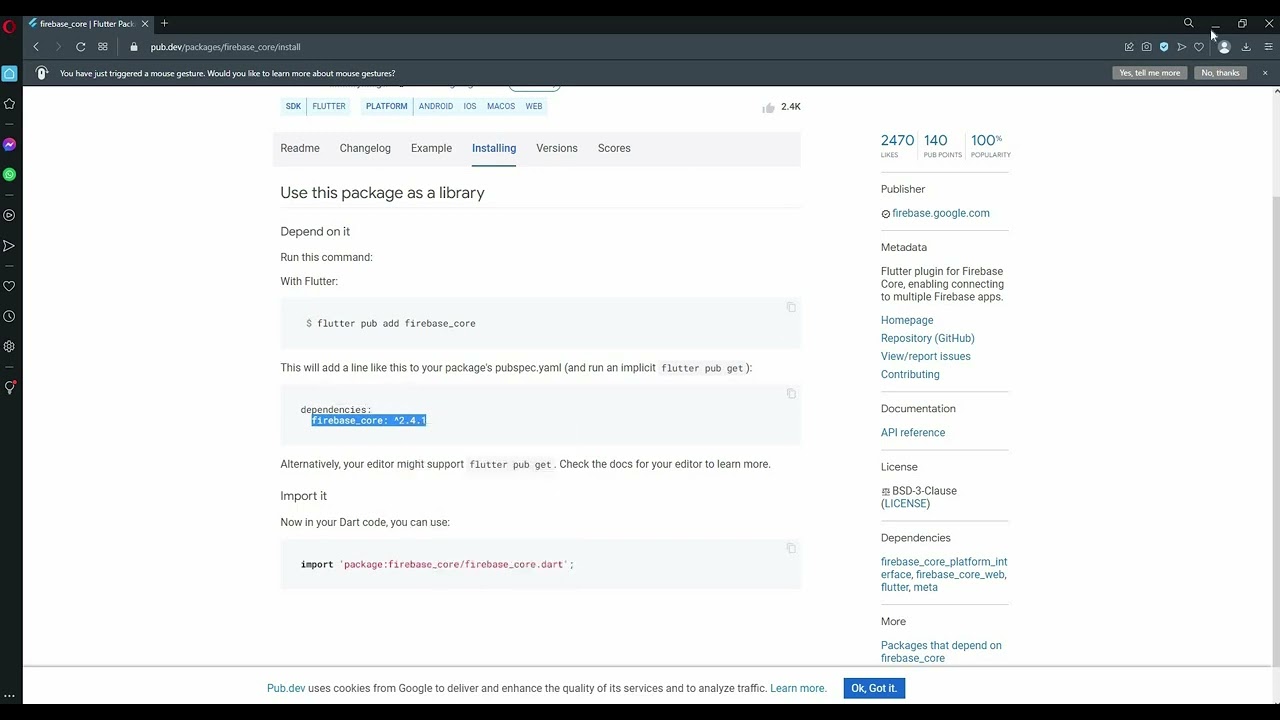Viewport: 1280px width, 720px height.
Task: Open the API reference link
Action: pyautogui.click(x=913, y=433)
